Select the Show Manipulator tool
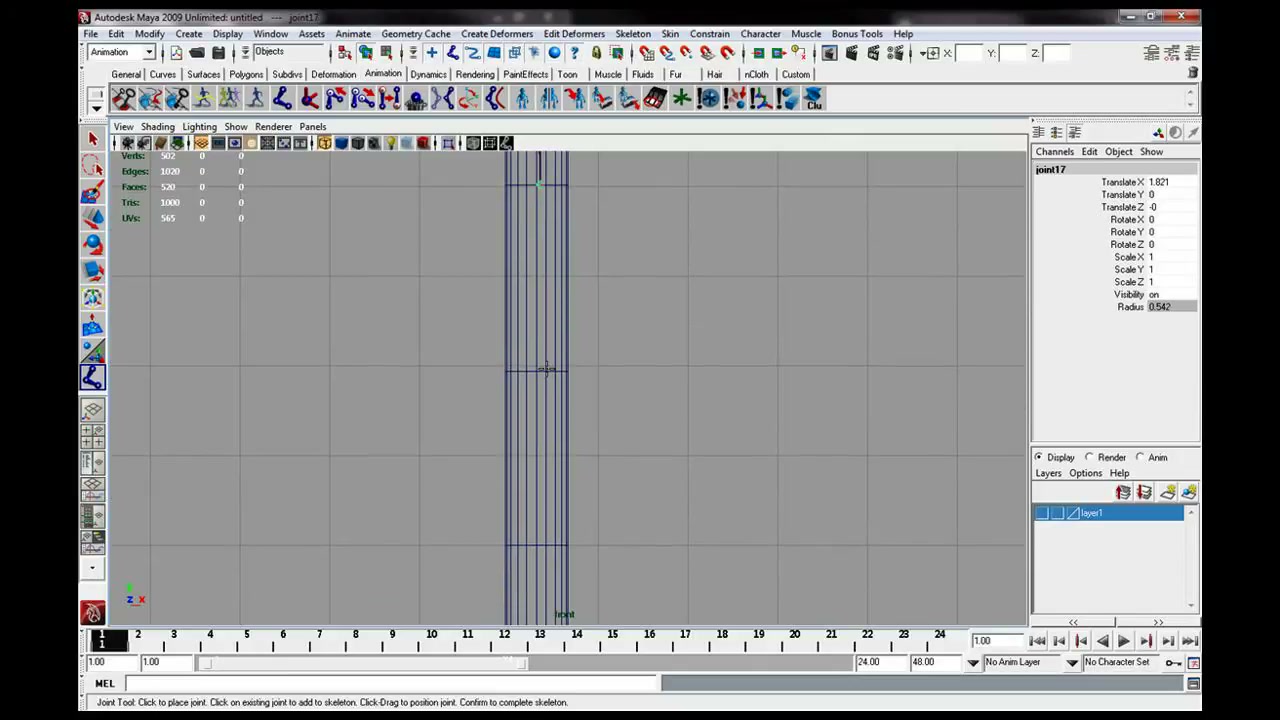The height and width of the screenshot is (720, 1280). coord(93,350)
